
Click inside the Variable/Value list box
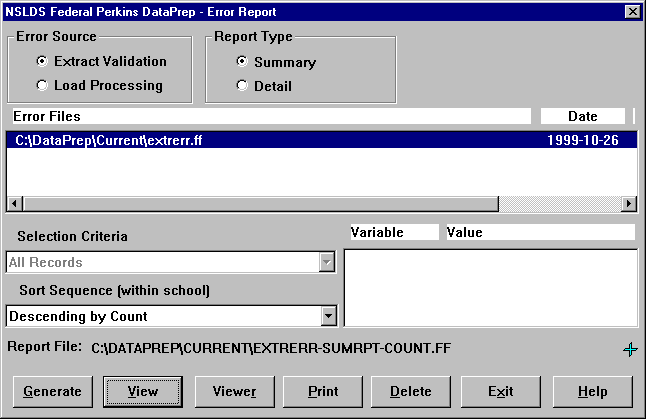pos(491,288)
